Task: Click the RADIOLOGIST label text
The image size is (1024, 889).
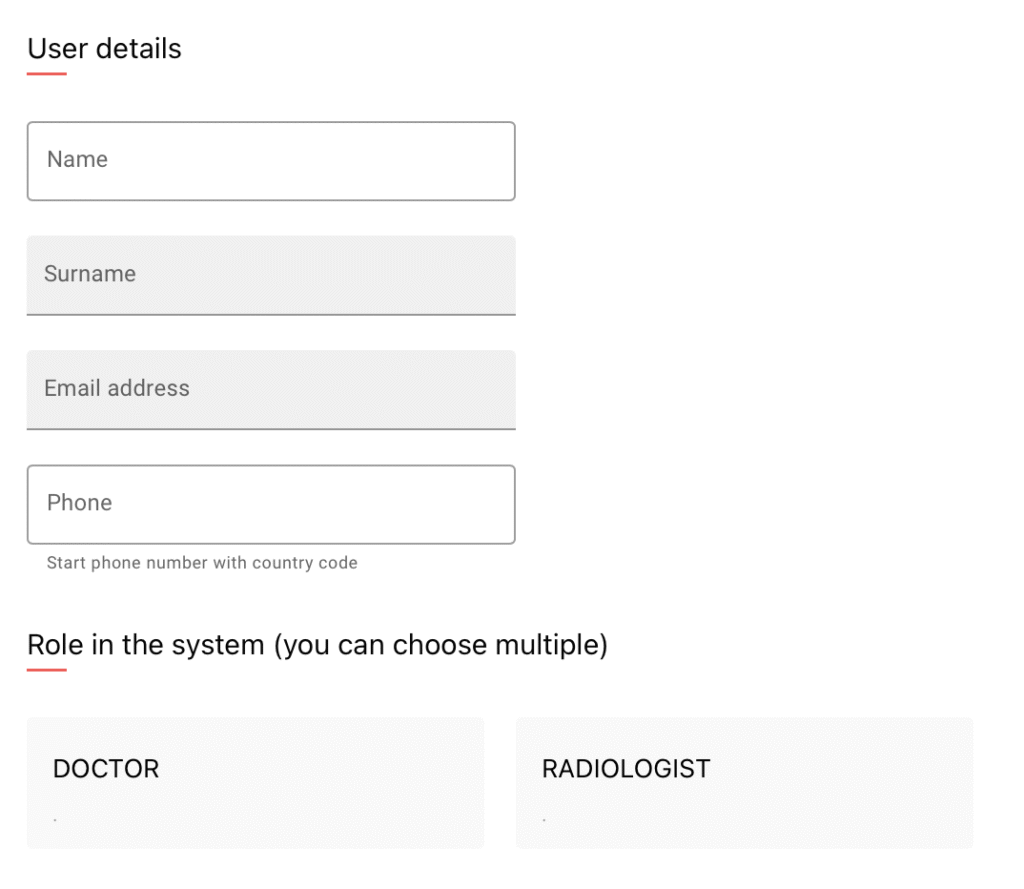Action: pos(626,769)
